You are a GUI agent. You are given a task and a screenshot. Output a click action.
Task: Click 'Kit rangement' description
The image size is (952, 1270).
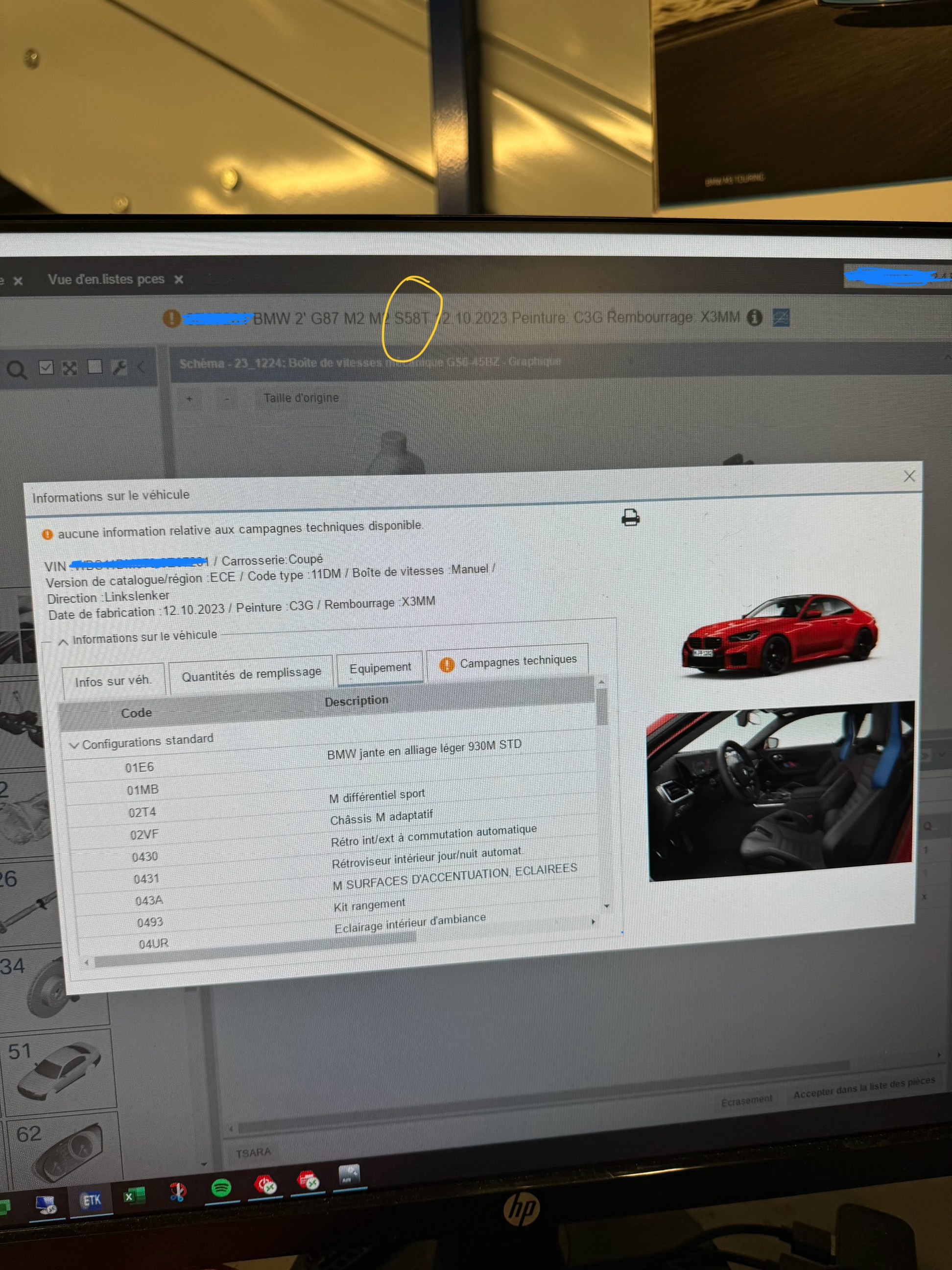click(369, 905)
